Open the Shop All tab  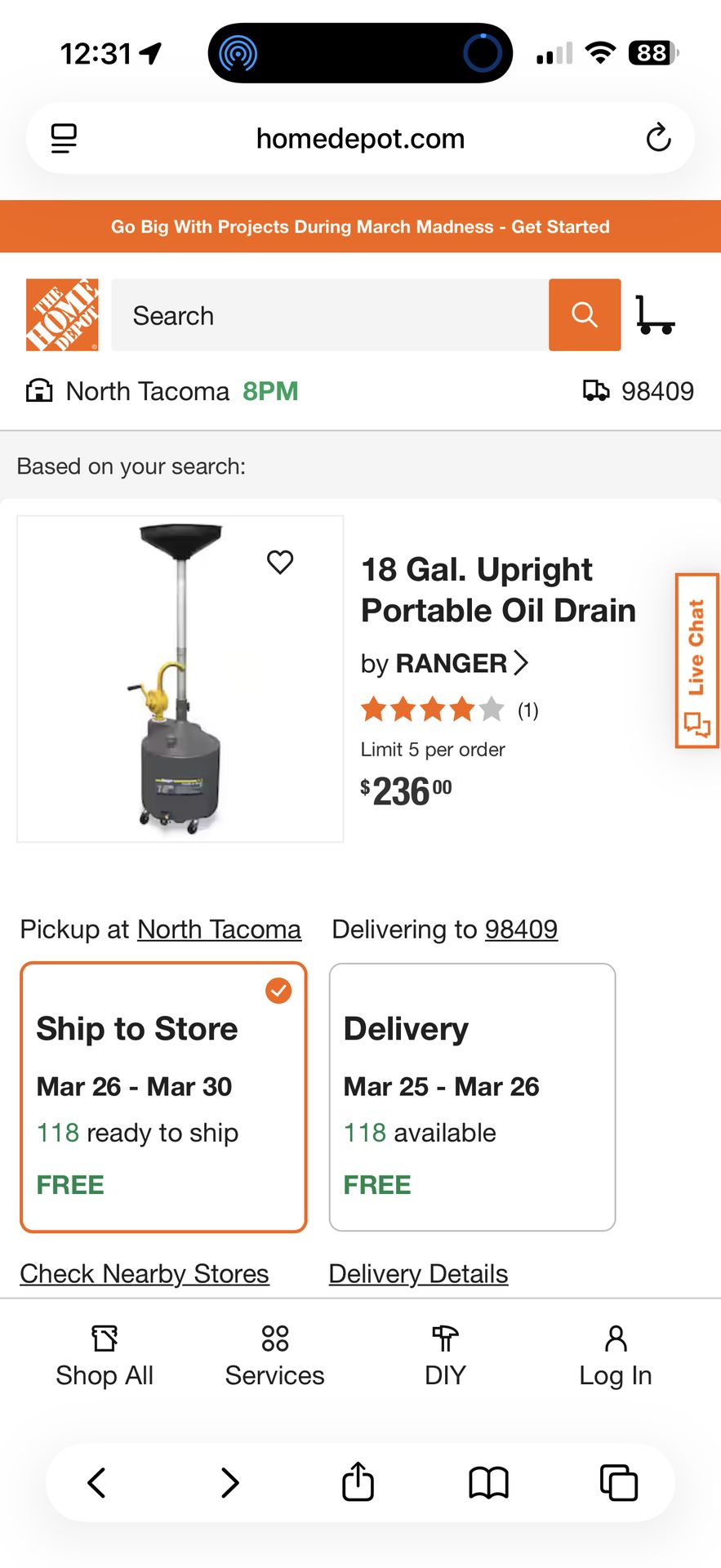point(105,1356)
